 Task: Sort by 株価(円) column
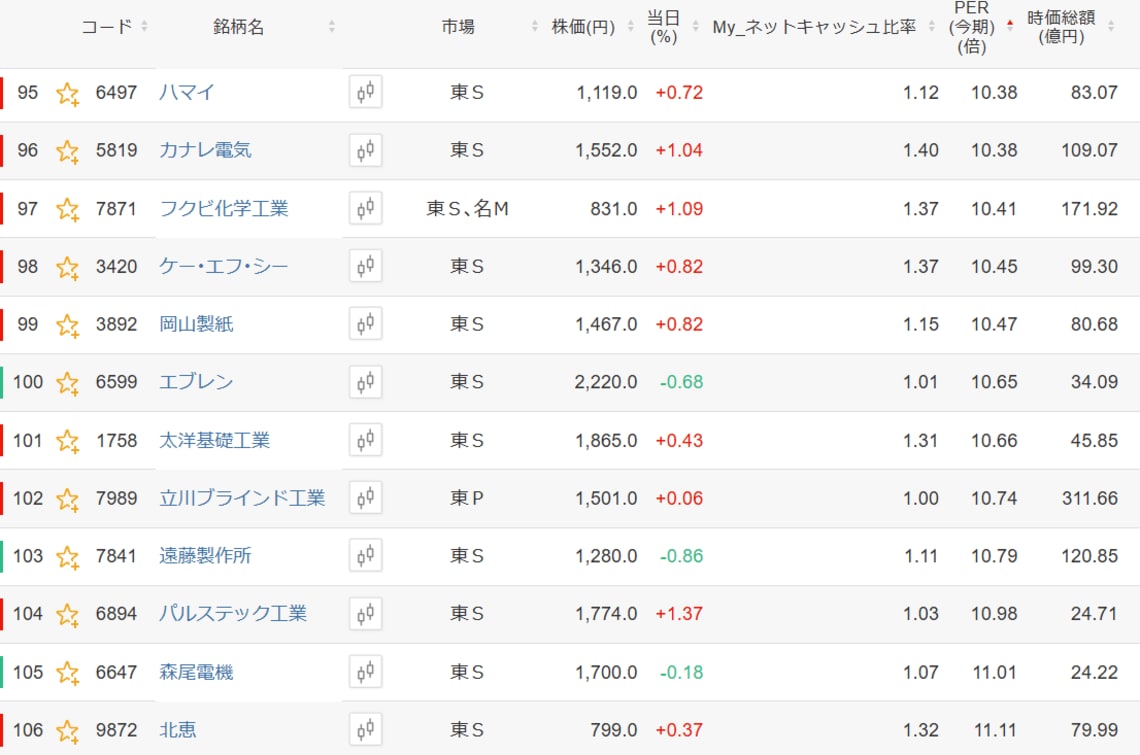pos(583,27)
